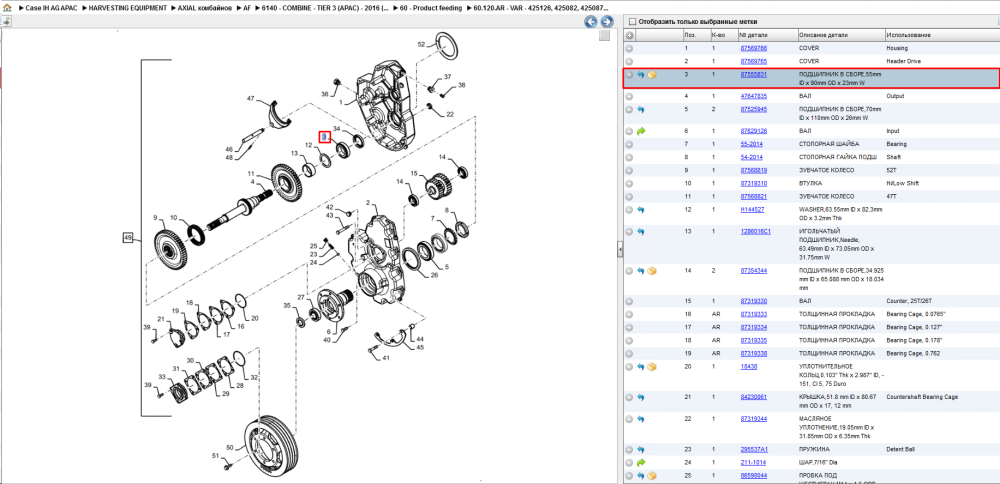Open part number 54-2014 link
Viewport: 1000px width, 484px height.
pos(751,158)
